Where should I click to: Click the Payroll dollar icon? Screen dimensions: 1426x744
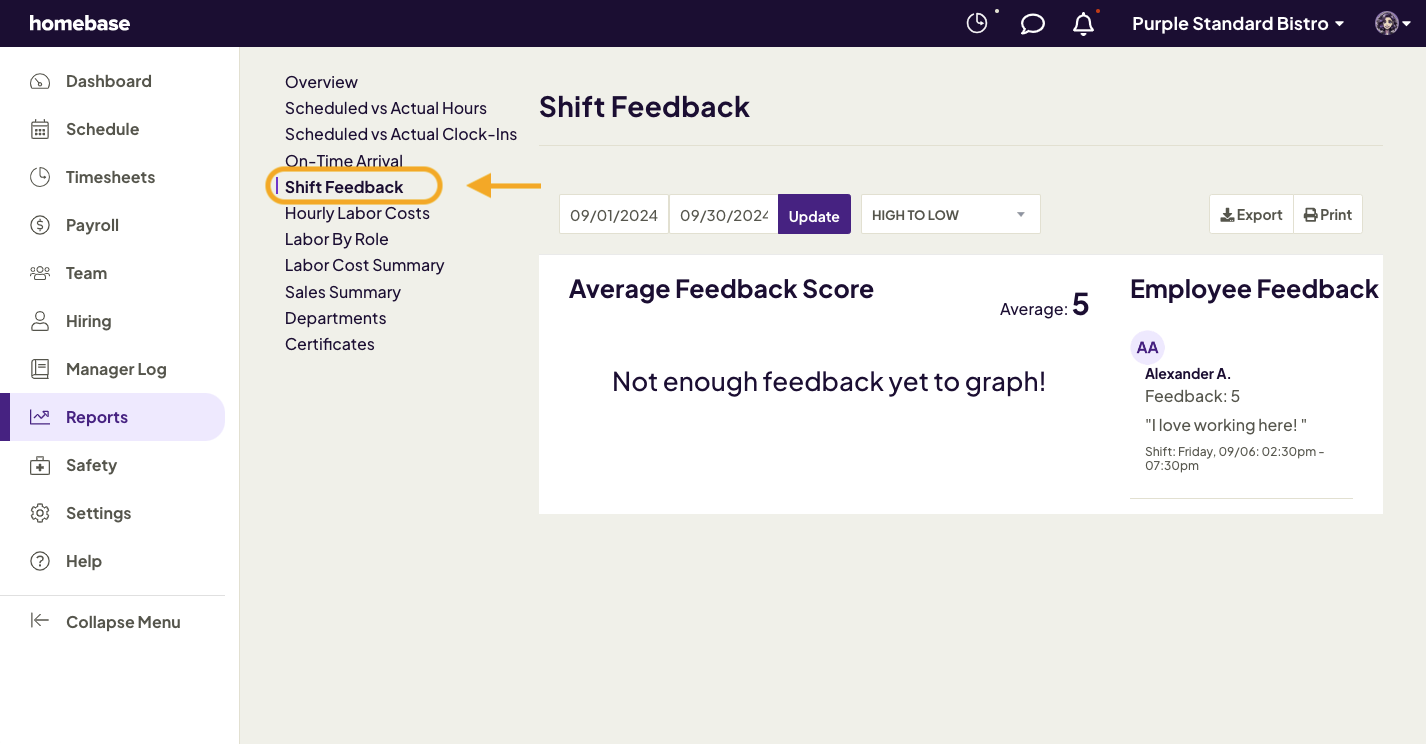coord(40,225)
